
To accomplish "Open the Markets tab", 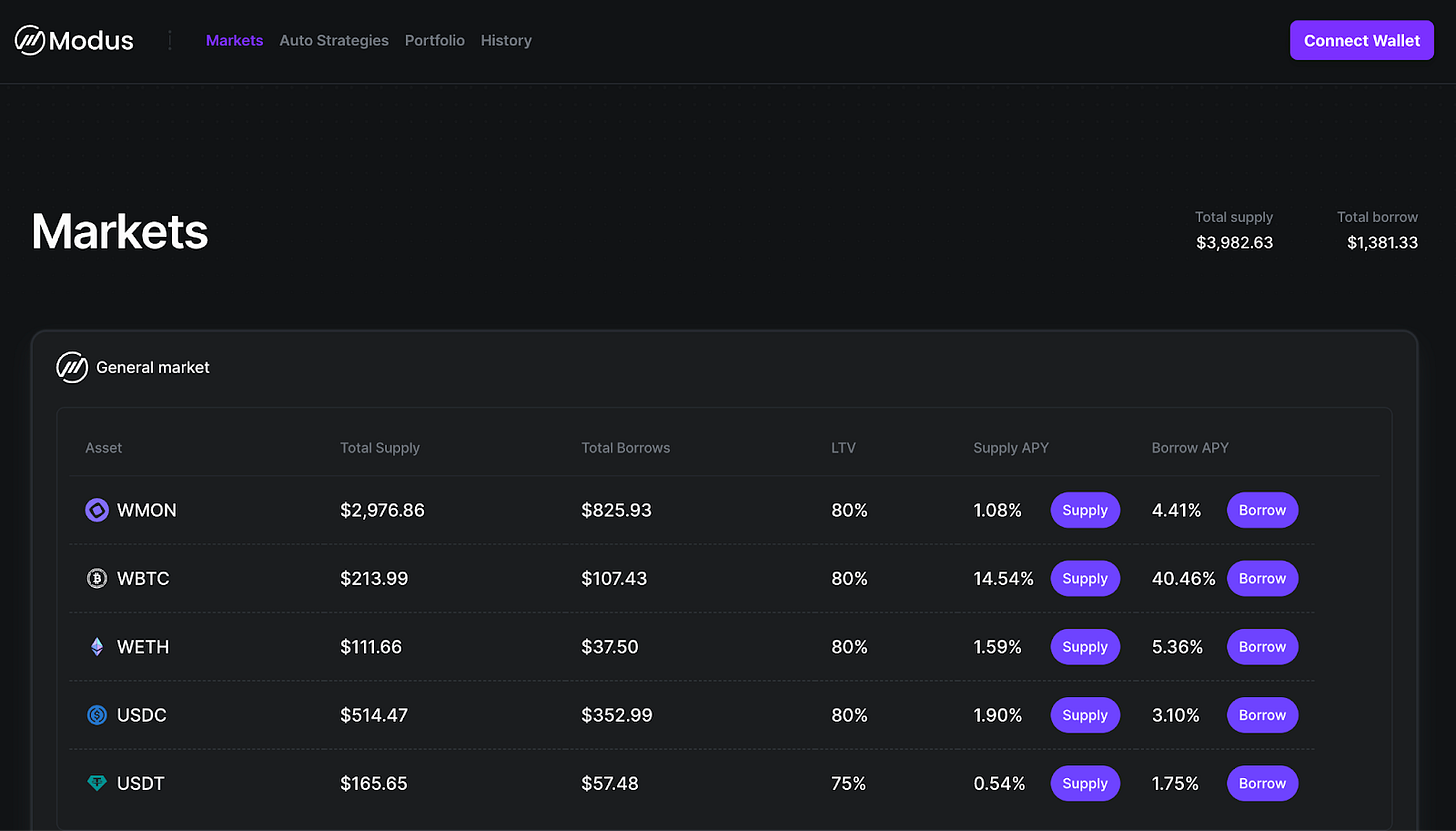I will point(234,41).
